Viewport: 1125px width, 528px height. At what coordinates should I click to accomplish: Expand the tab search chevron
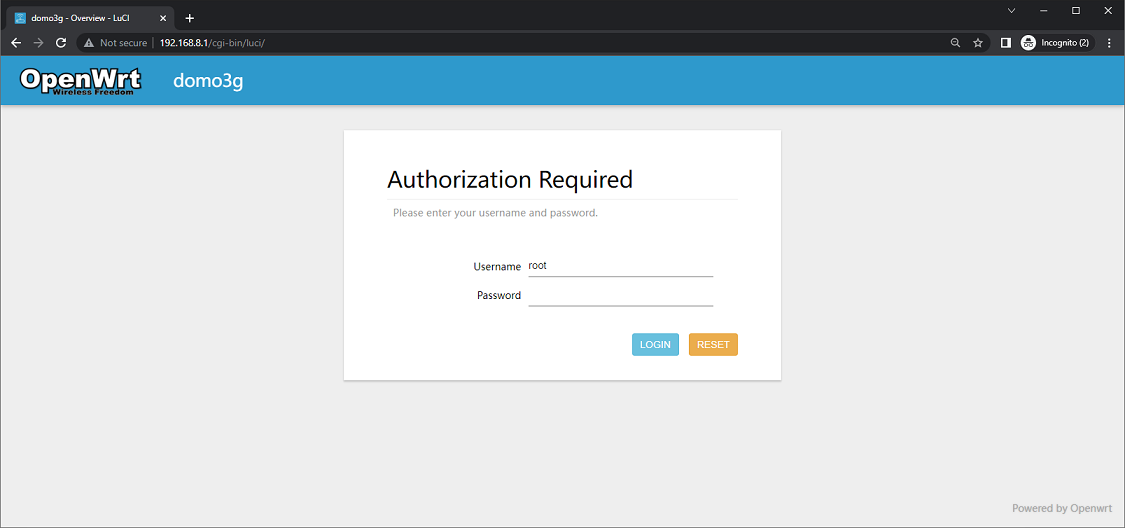(1011, 10)
